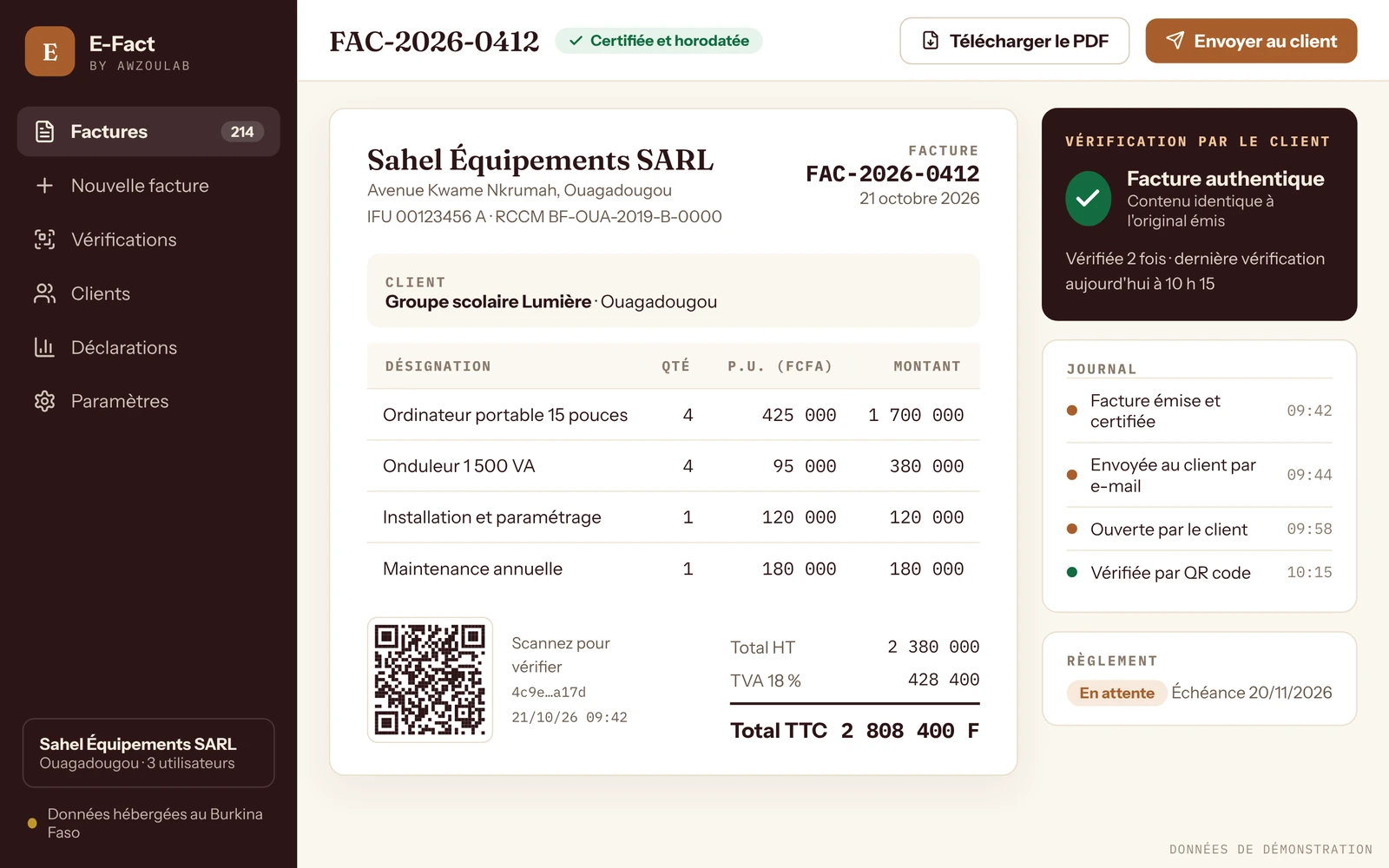The image size is (1389, 868).
Task: Click the Déclarations chart icon
Action: (44, 347)
